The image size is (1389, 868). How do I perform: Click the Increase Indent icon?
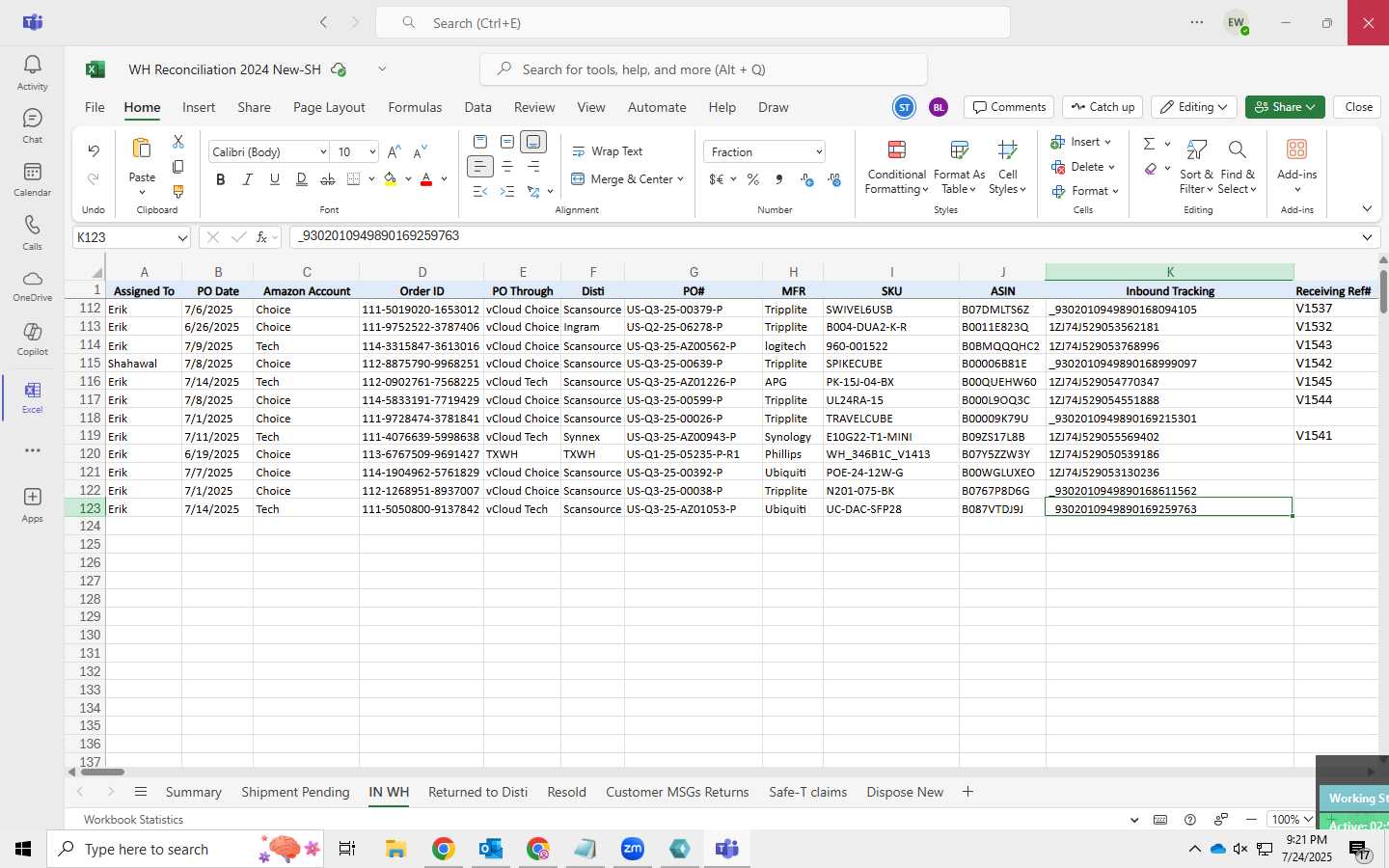(x=507, y=192)
